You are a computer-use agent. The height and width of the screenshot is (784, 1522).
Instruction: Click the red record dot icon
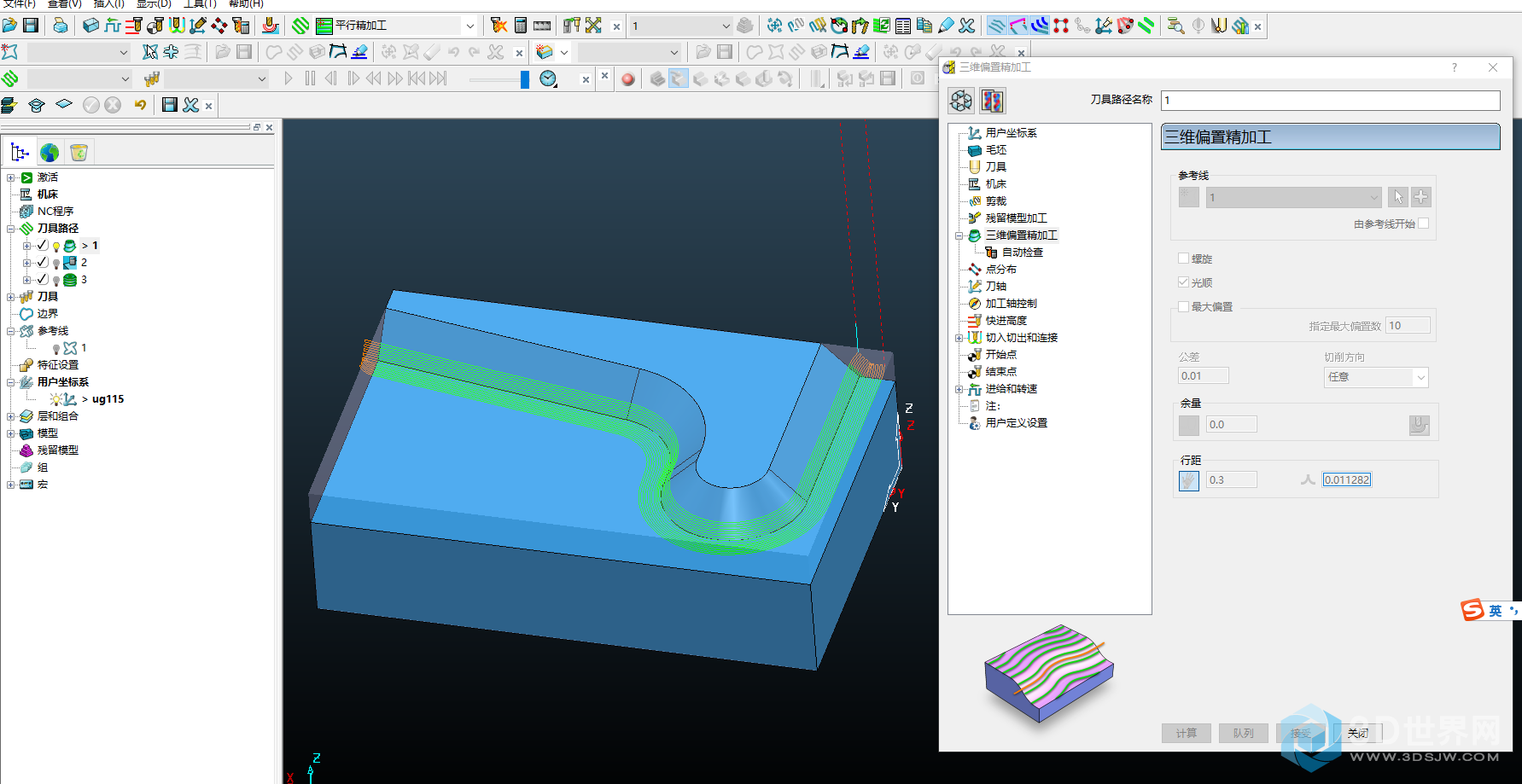tap(628, 79)
